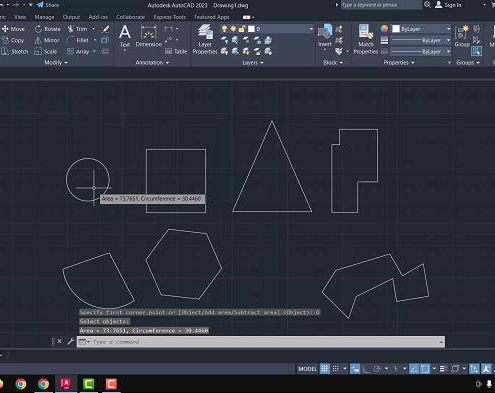The height and width of the screenshot is (393, 495).
Task: Select the Scale tool
Action: click(46, 52)
